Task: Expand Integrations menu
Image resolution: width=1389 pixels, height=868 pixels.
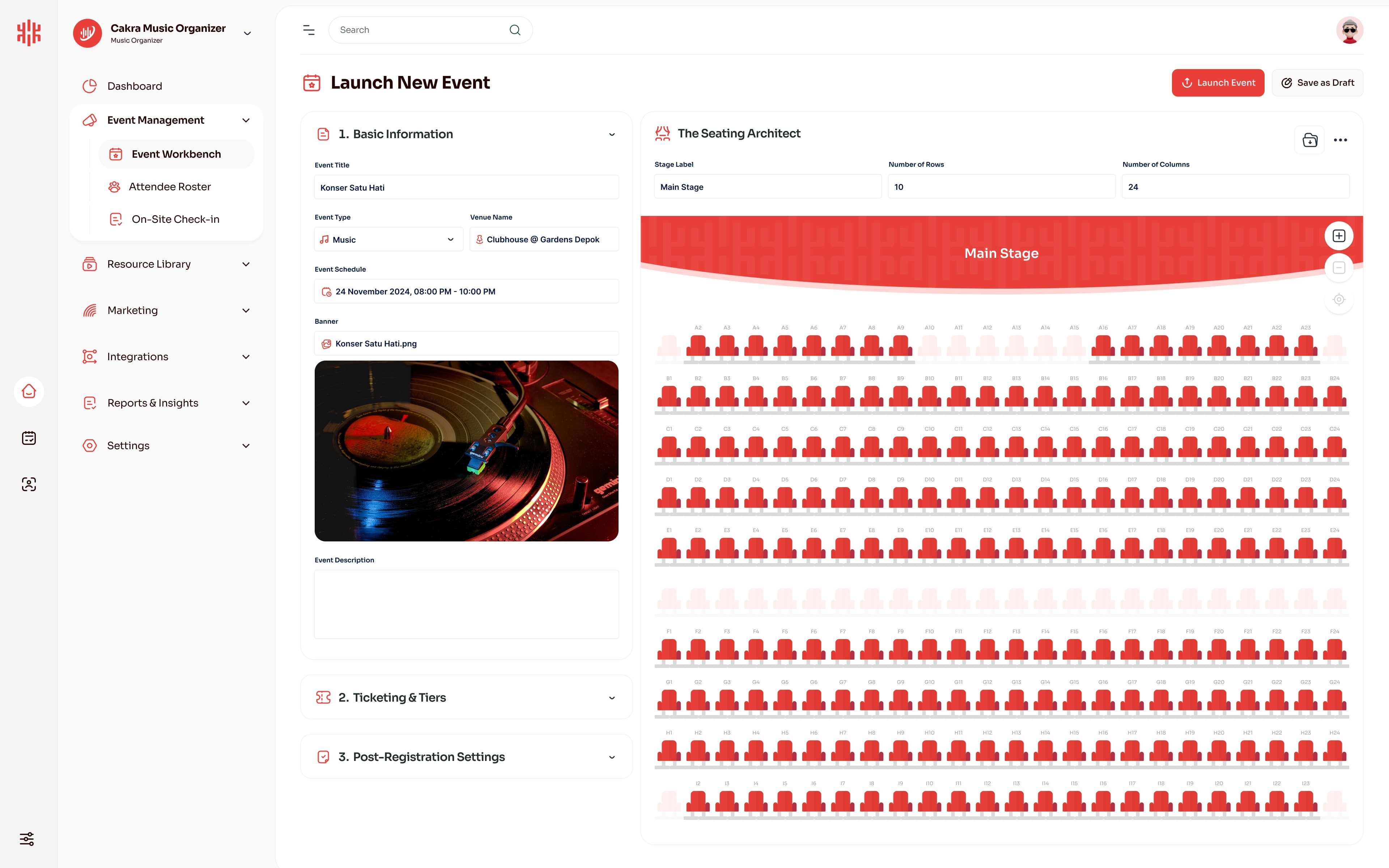Action: [166, 357]
